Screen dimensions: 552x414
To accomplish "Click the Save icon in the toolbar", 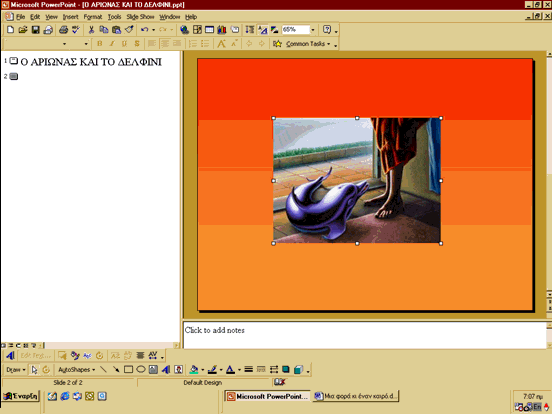I will (x=36, y=30).
